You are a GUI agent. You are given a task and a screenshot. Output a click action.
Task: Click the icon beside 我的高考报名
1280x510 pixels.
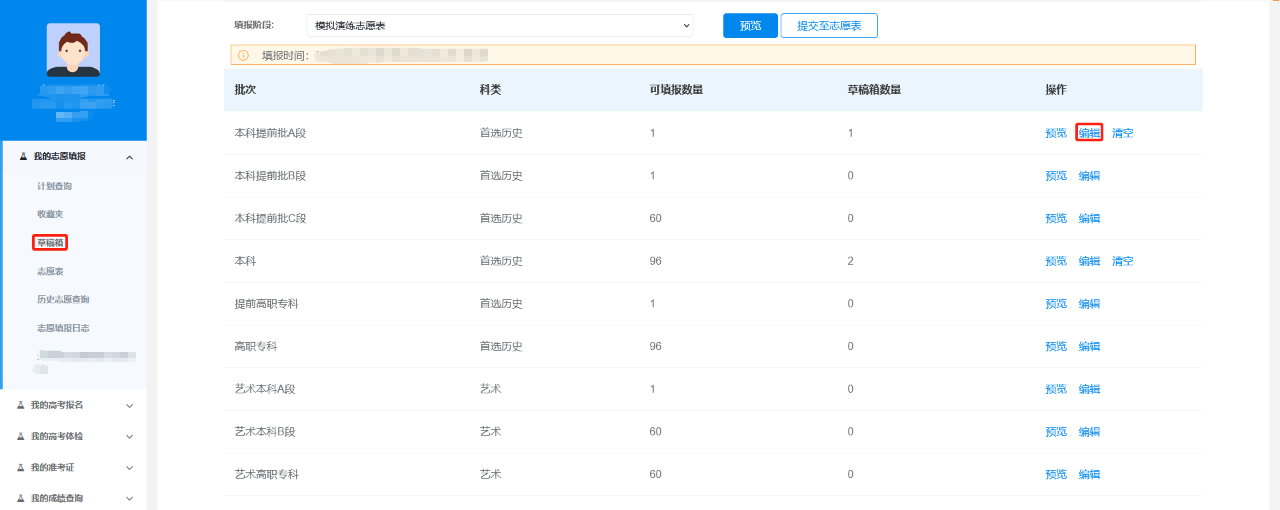coord(21,405)
